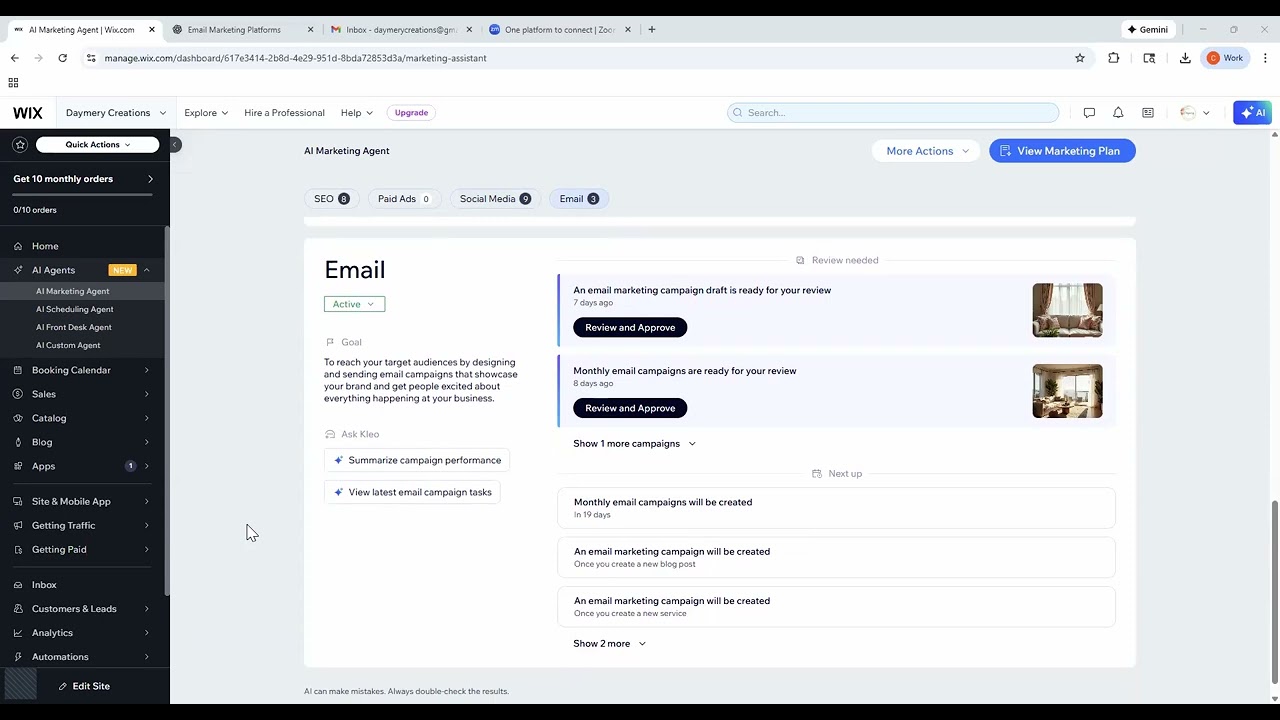Switch to the Social Media tab
The image size is (1280, 720).
[x=495, y=199]
